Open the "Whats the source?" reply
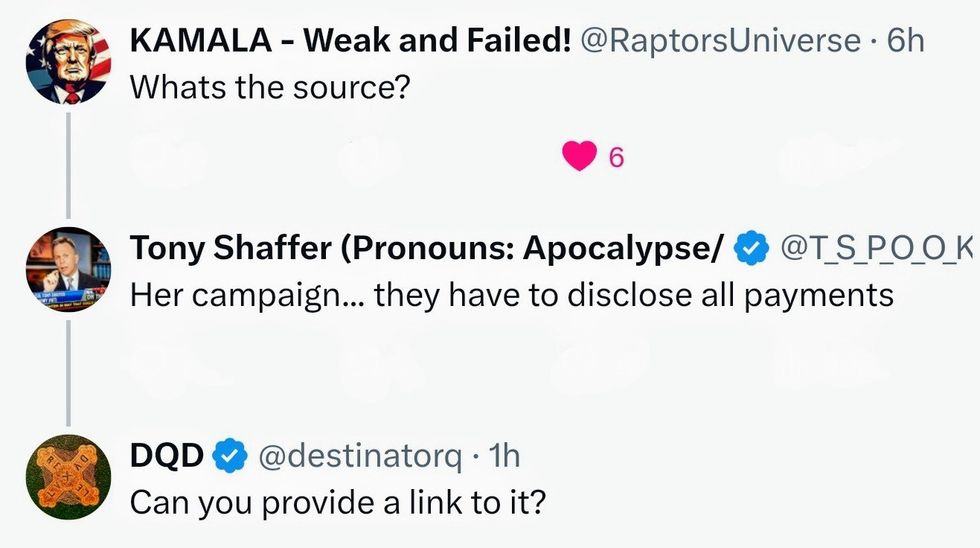This screenshot has height=548, width=980. (x=271, y=88)
